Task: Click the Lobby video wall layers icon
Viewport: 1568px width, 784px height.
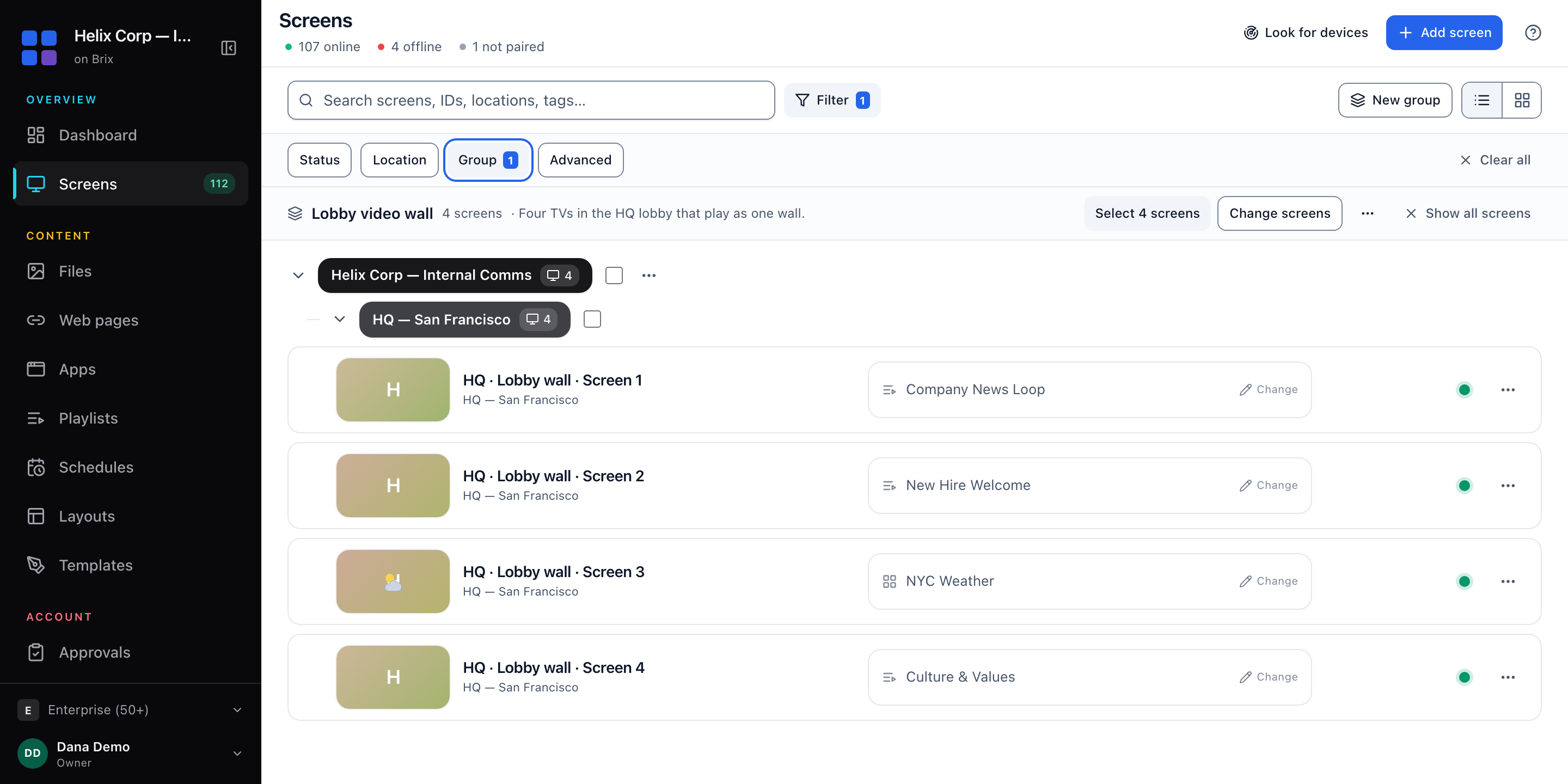Action: 295,213
